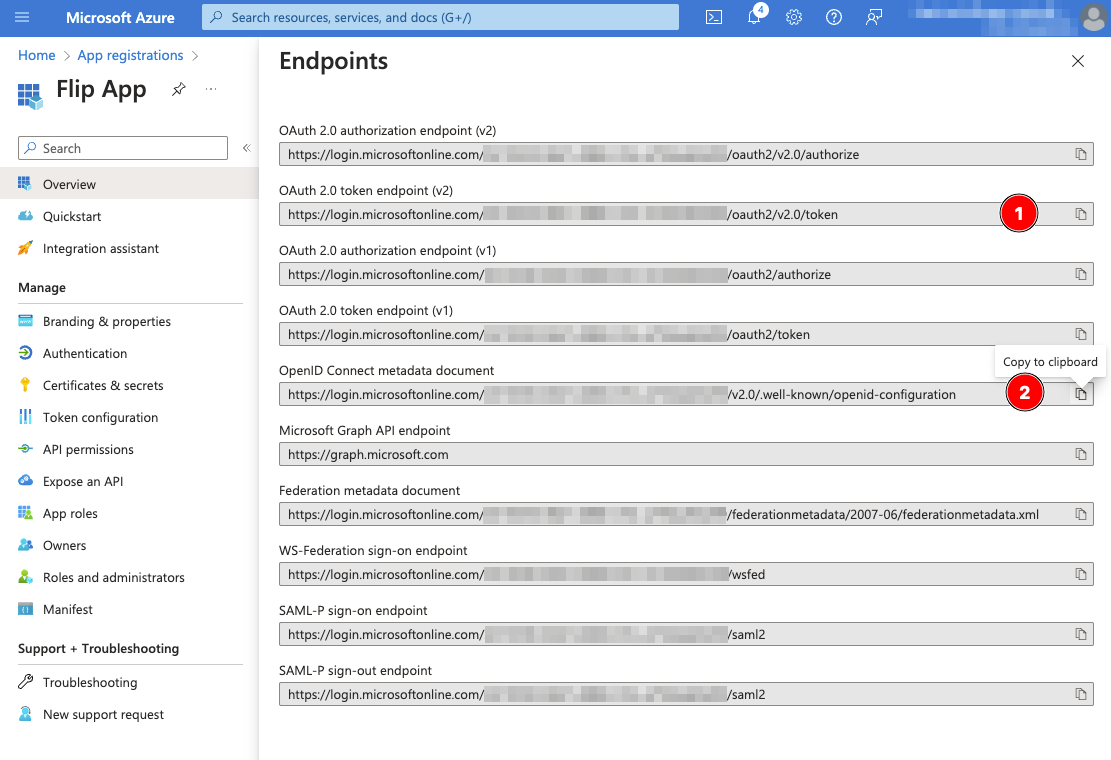
Task: Close the Endpoints pane
Action: coord(1078,61)
